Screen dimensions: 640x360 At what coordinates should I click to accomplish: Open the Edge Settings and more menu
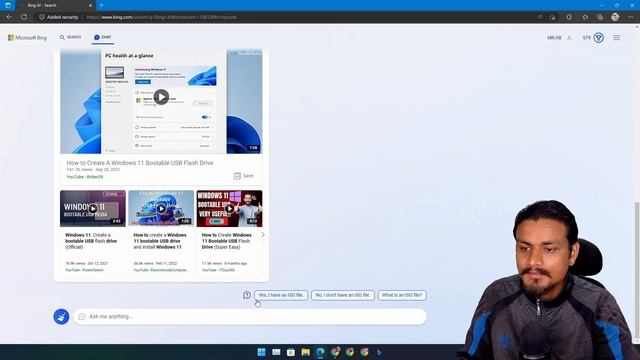(x=631, y=17)
